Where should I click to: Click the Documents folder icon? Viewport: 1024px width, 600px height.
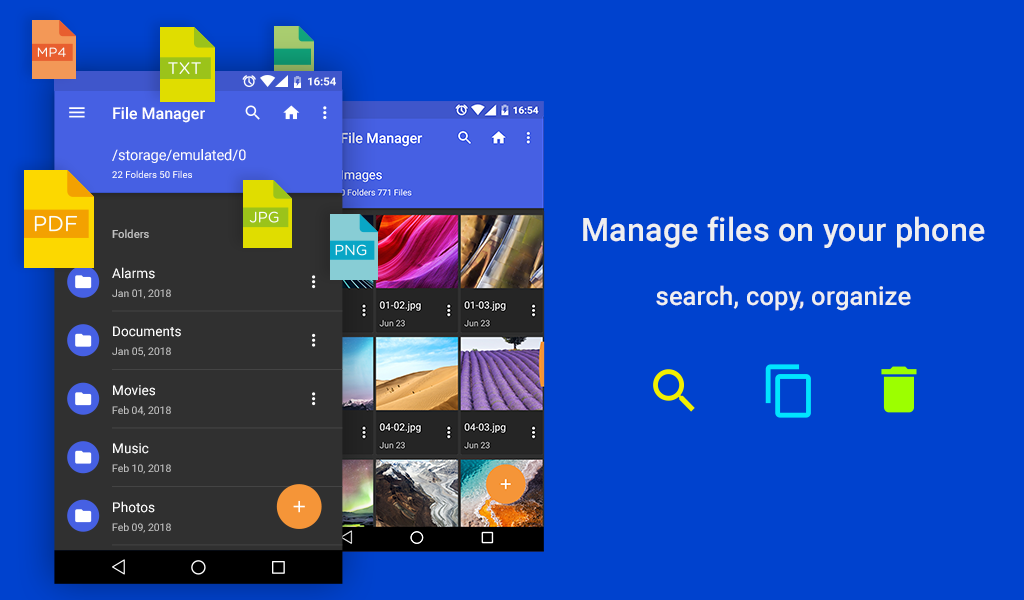click(83, 340)
